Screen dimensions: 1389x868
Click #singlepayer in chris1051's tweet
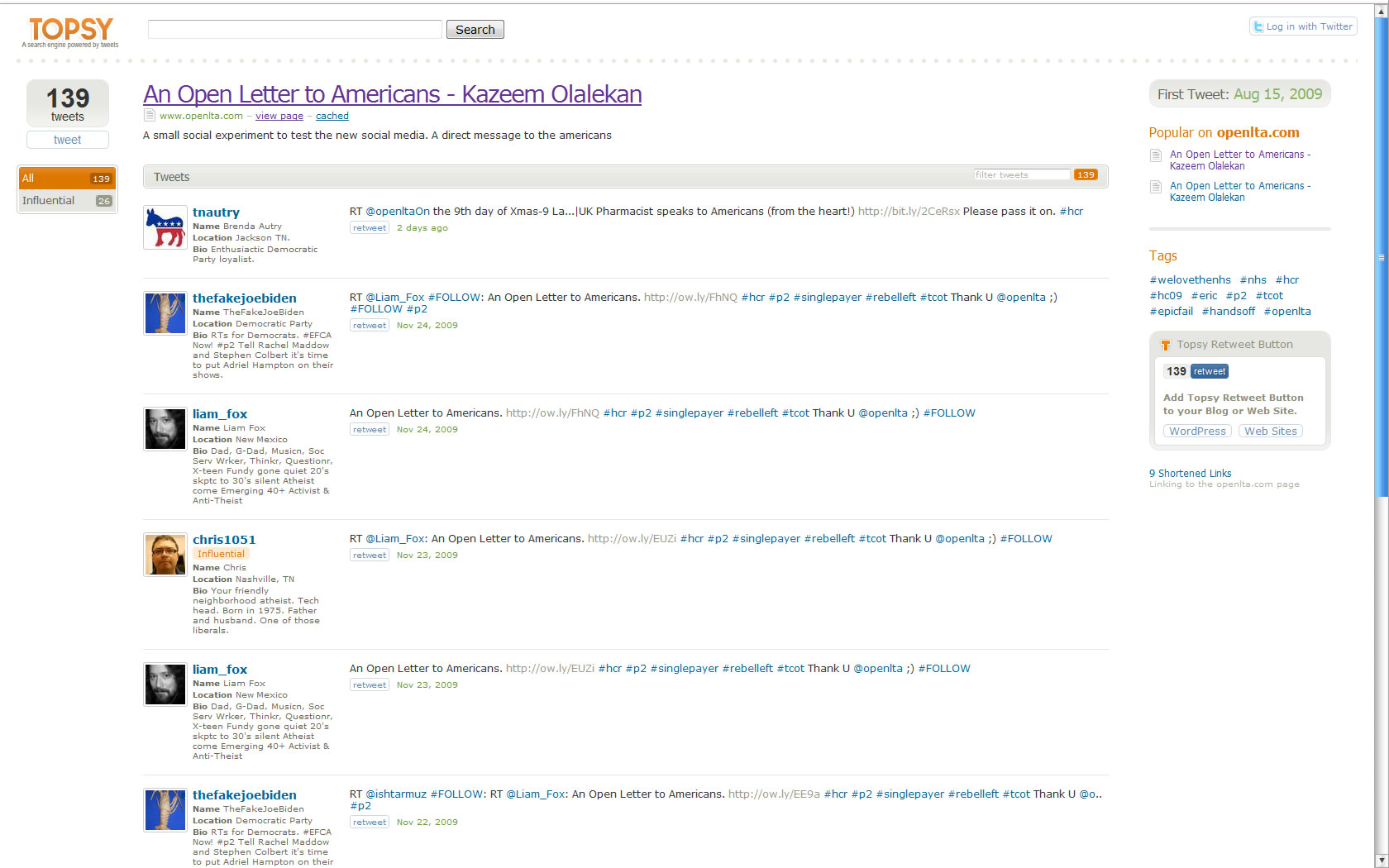[x=766, y=538]
